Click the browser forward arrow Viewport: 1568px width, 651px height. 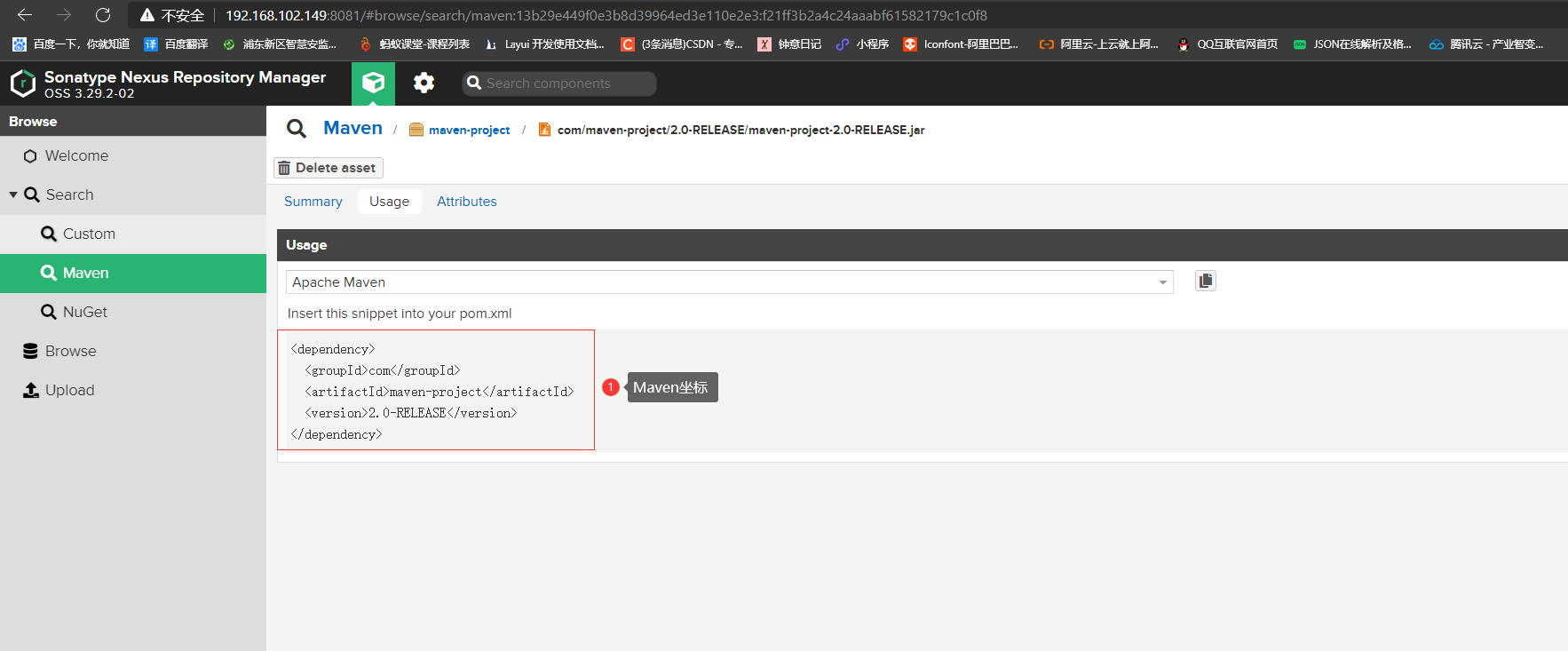click(x=64, y=15)
